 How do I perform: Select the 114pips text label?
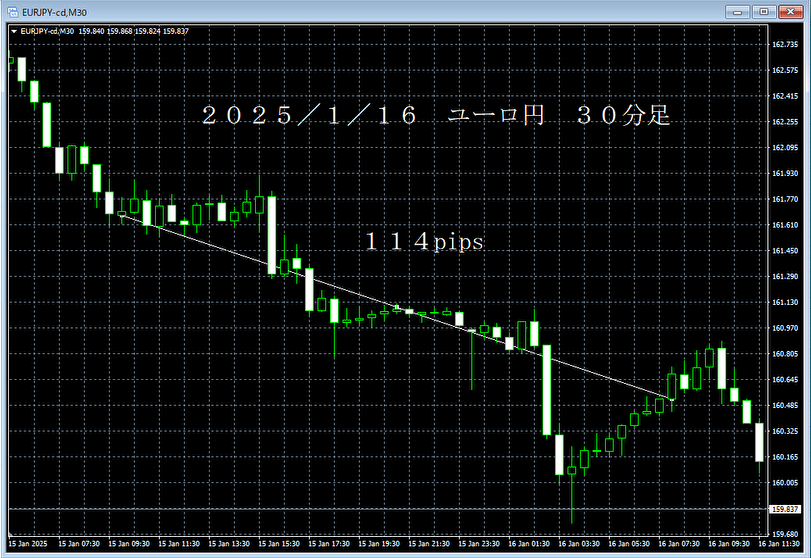tap(424, 242)
